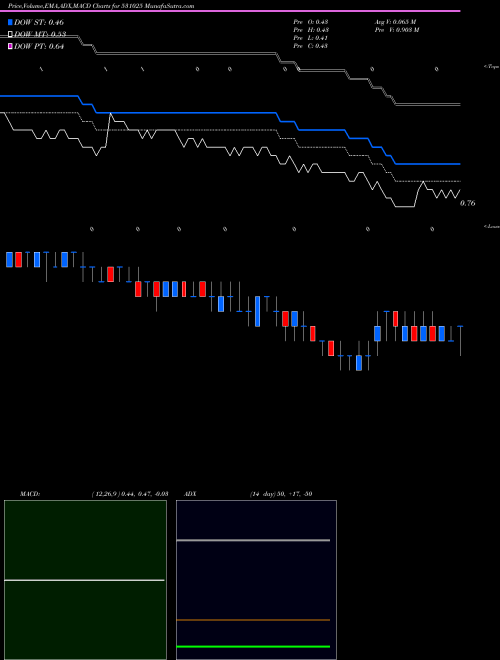The height and width of the screenshot is (660, 500).
Task: Click the blue DOW ST legend square
Action: [10, 22]
